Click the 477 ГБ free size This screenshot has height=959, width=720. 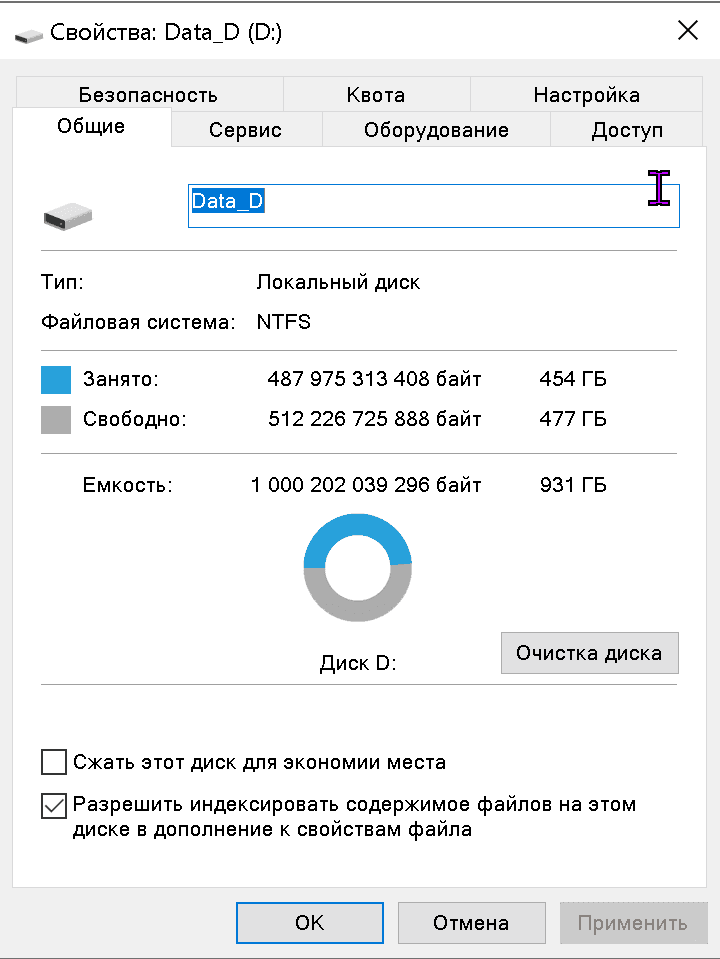573,419
